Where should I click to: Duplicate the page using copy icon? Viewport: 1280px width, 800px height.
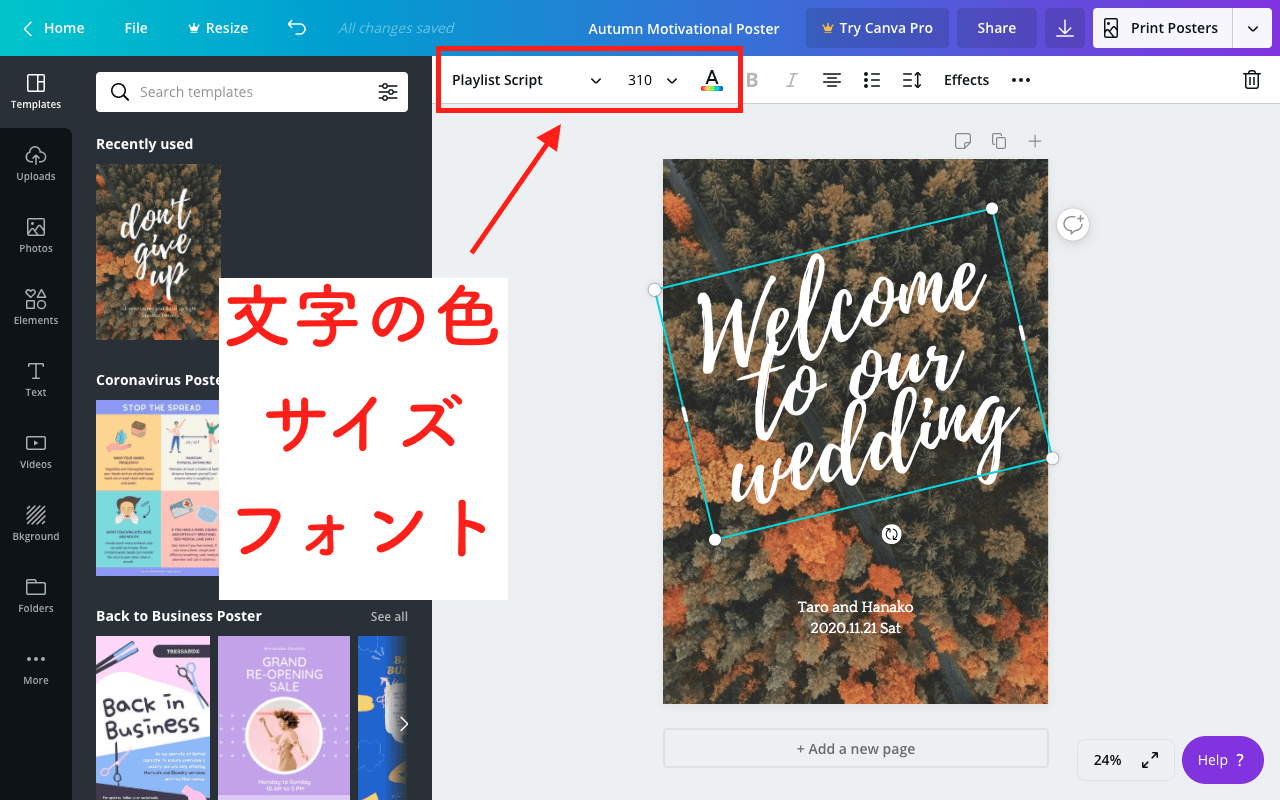click(x=998, y=141)
